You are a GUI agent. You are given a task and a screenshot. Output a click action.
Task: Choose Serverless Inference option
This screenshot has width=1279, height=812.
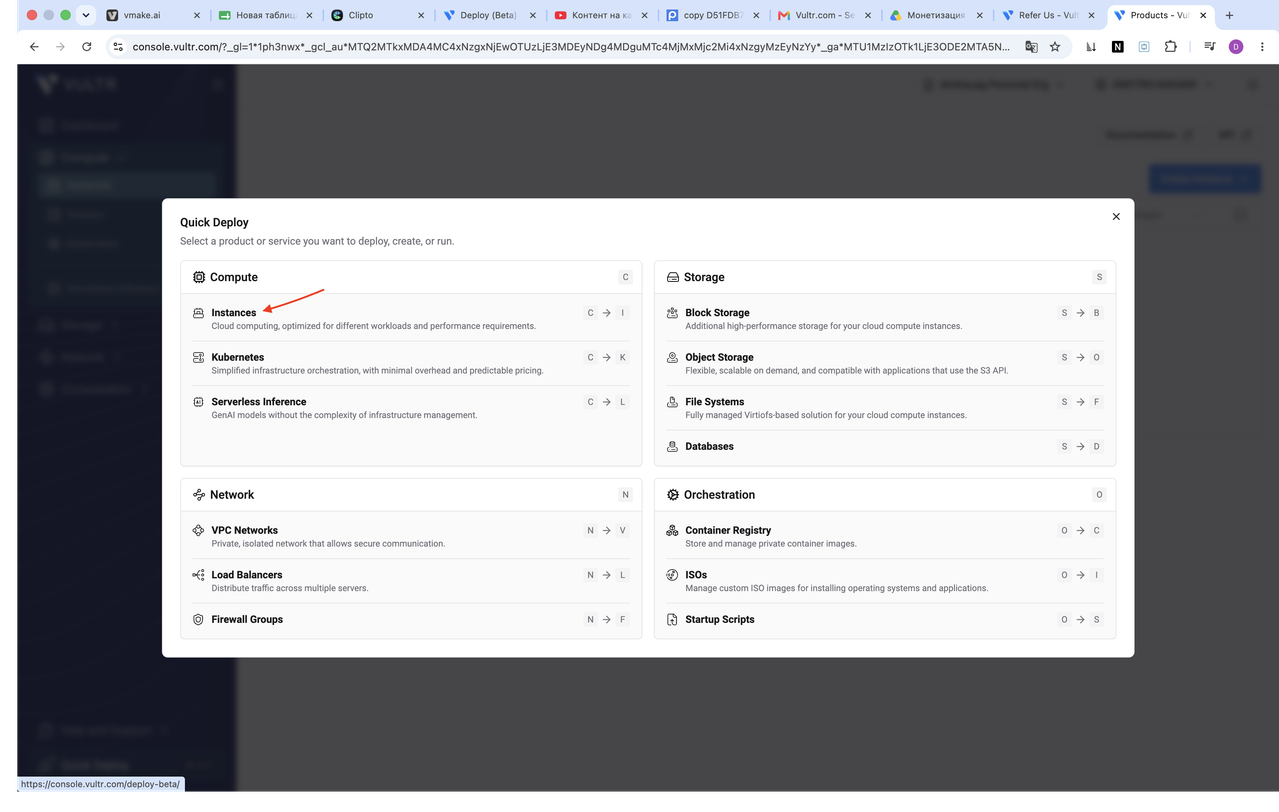coord(411,408)
